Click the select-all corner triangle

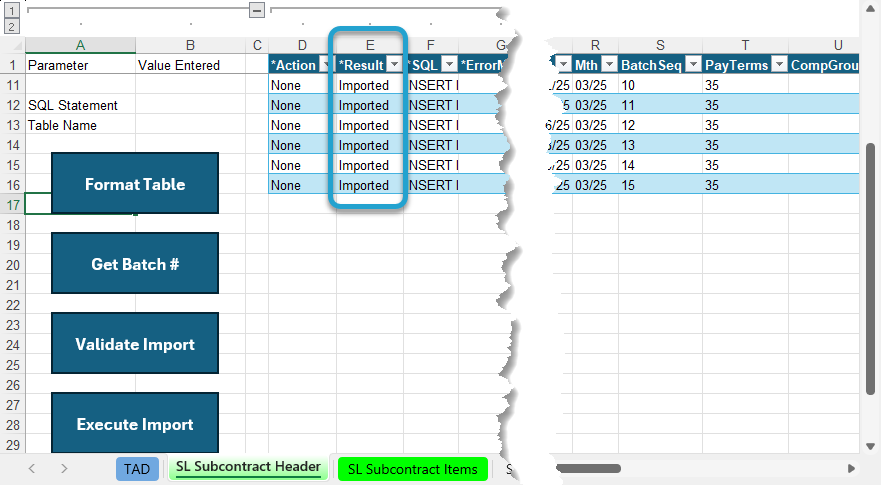click(16, 46)
